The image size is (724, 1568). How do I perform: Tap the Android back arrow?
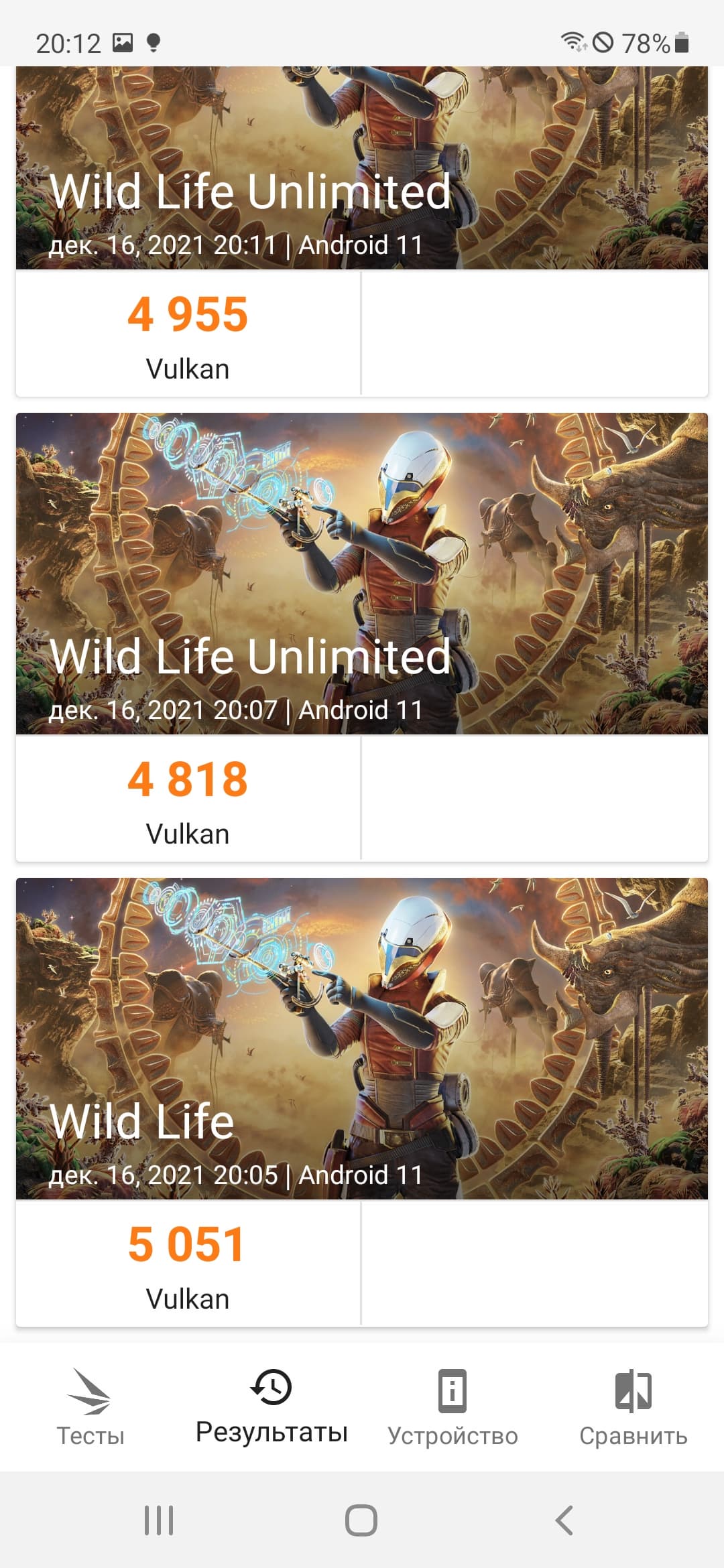pyautogui.click(x=564, y=1520)
